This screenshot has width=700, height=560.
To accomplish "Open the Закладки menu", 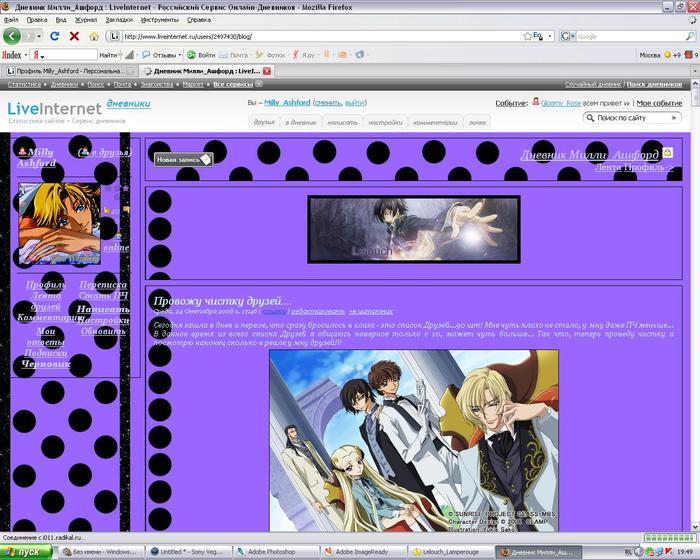I will tap(119, 20).
